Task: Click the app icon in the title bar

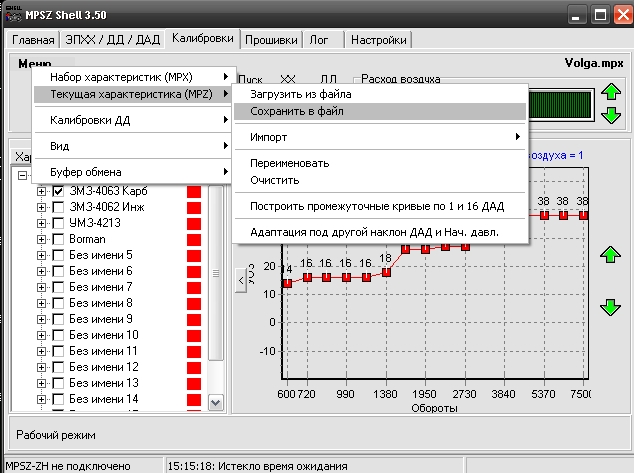Action: (x=15, y=14)
